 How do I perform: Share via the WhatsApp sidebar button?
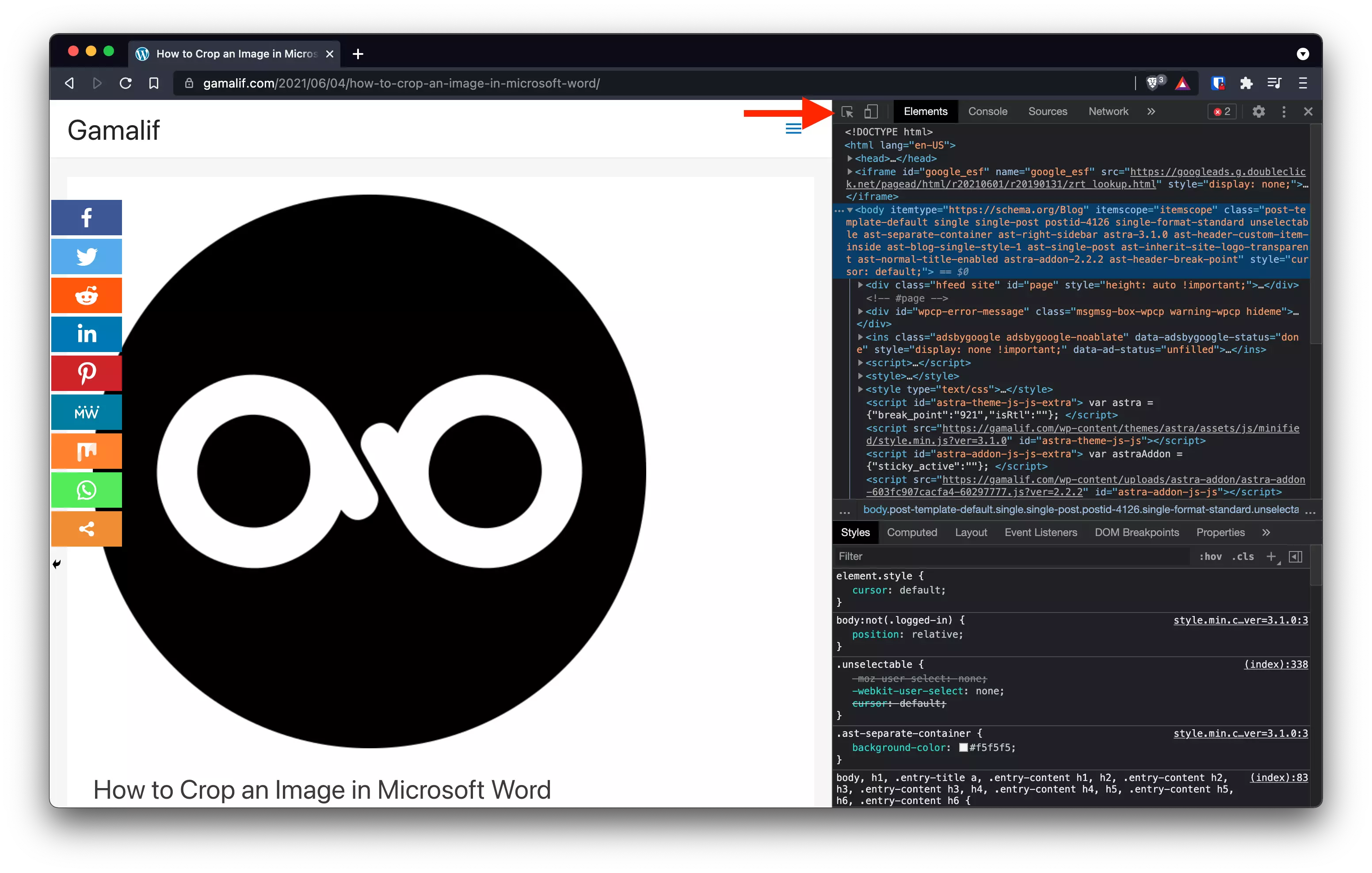pyautogui.click(x=87, y=490)
